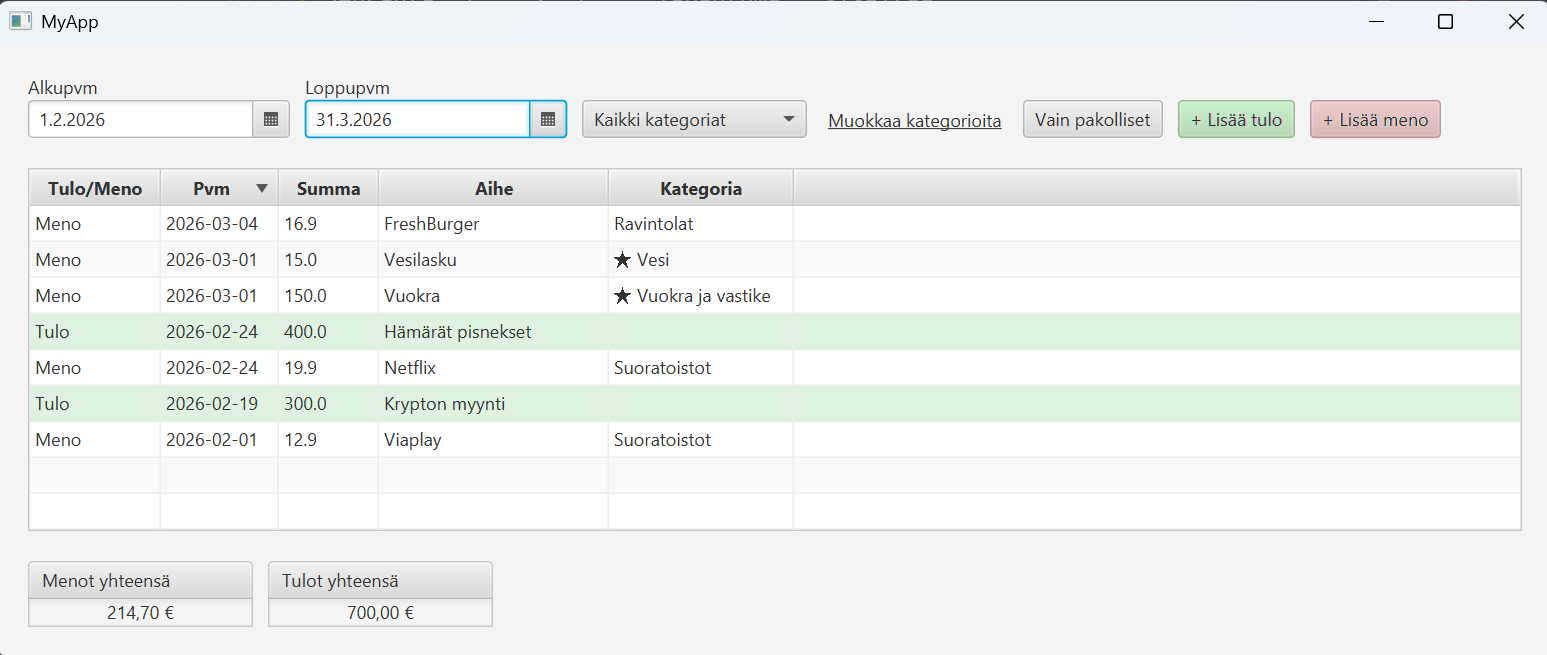Click the star icon beside Vesi
The height and width of the screenshot is (655, 1547).
tap(623, 260)
